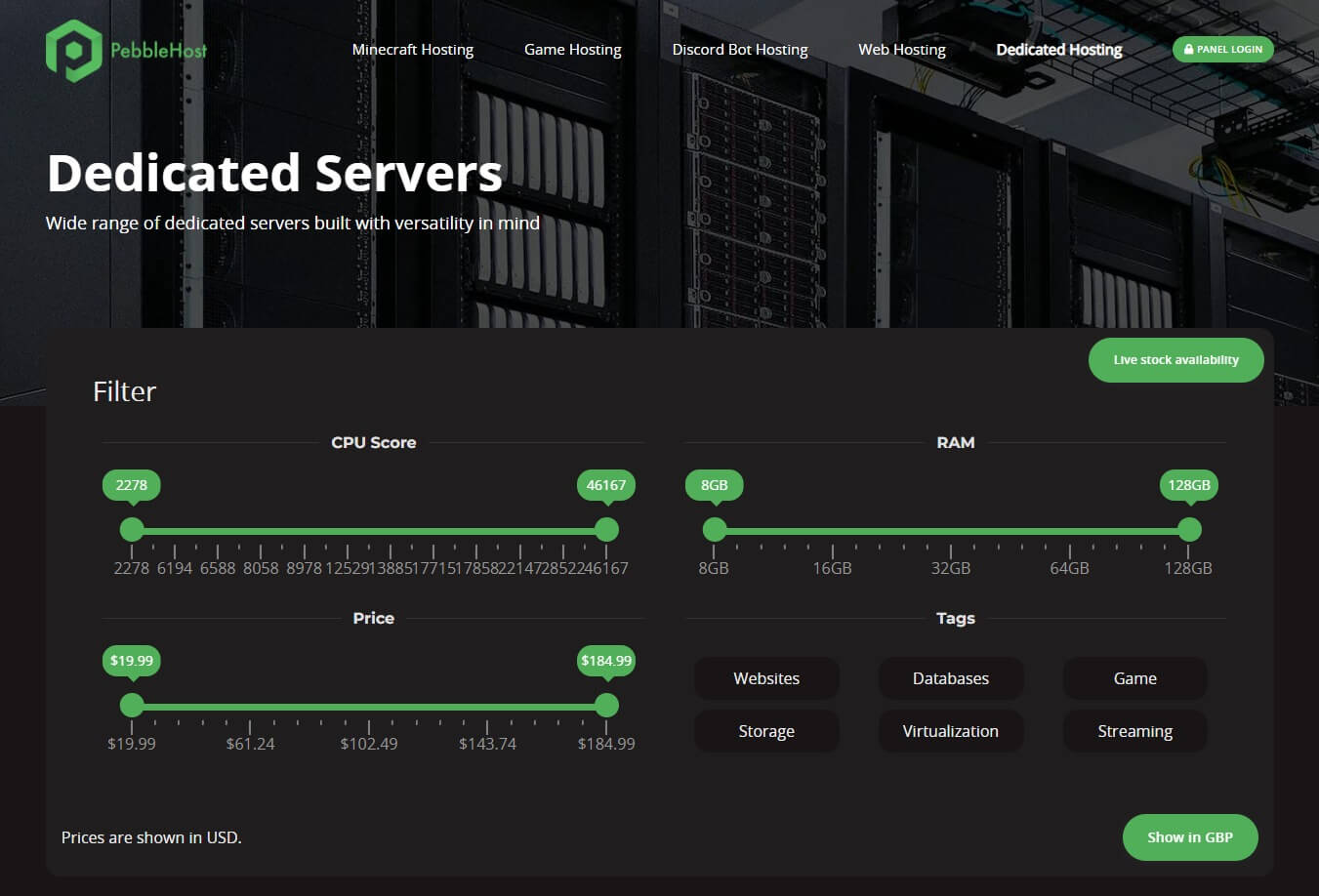Toggle the Websites tag filter

coord(766,678)
